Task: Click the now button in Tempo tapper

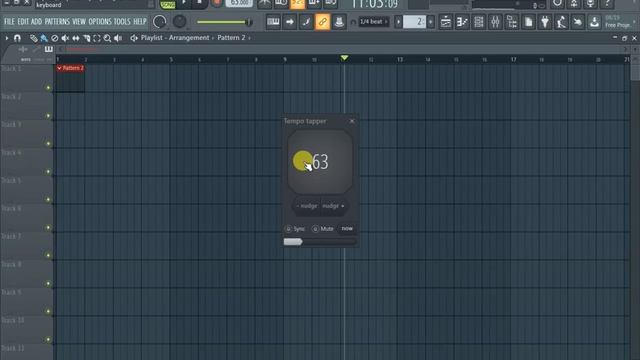Action: 347,229
